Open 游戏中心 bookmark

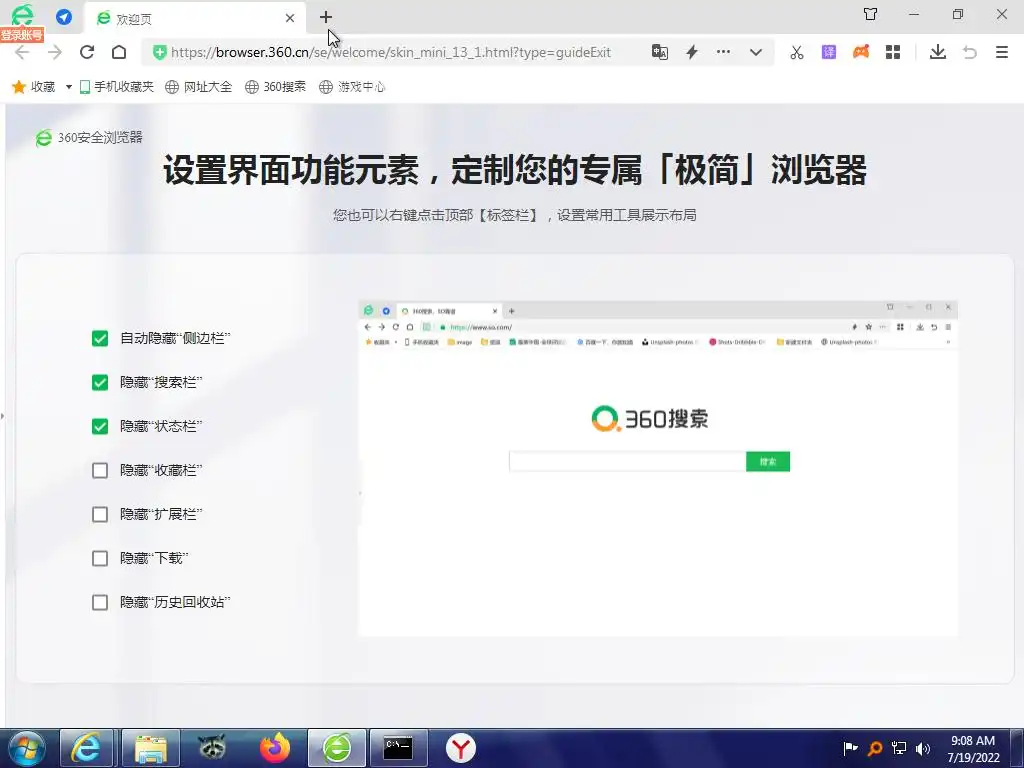[x=352, y=87]
